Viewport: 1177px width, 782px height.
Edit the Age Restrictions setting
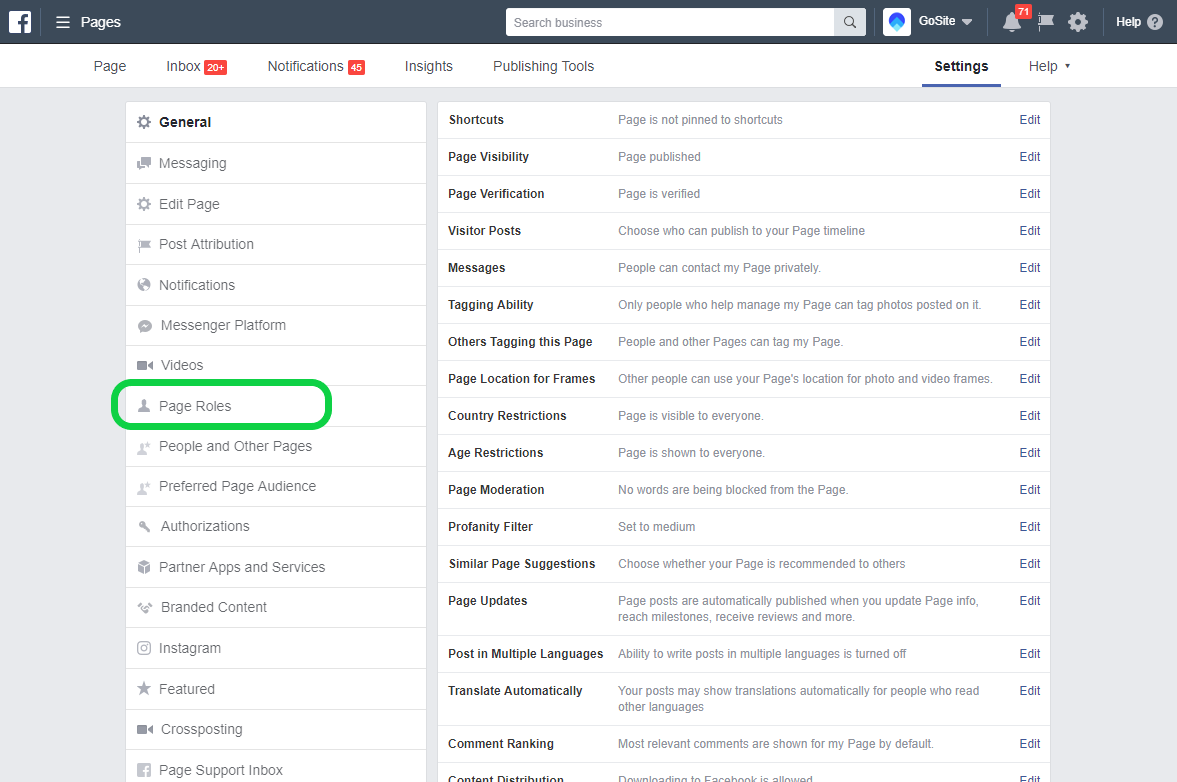pyautogui.click(x=1029, y=453)
